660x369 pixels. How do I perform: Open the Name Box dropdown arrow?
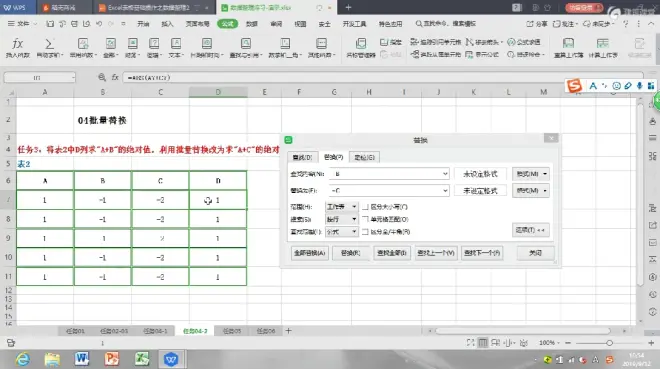[x=73, y=77]
